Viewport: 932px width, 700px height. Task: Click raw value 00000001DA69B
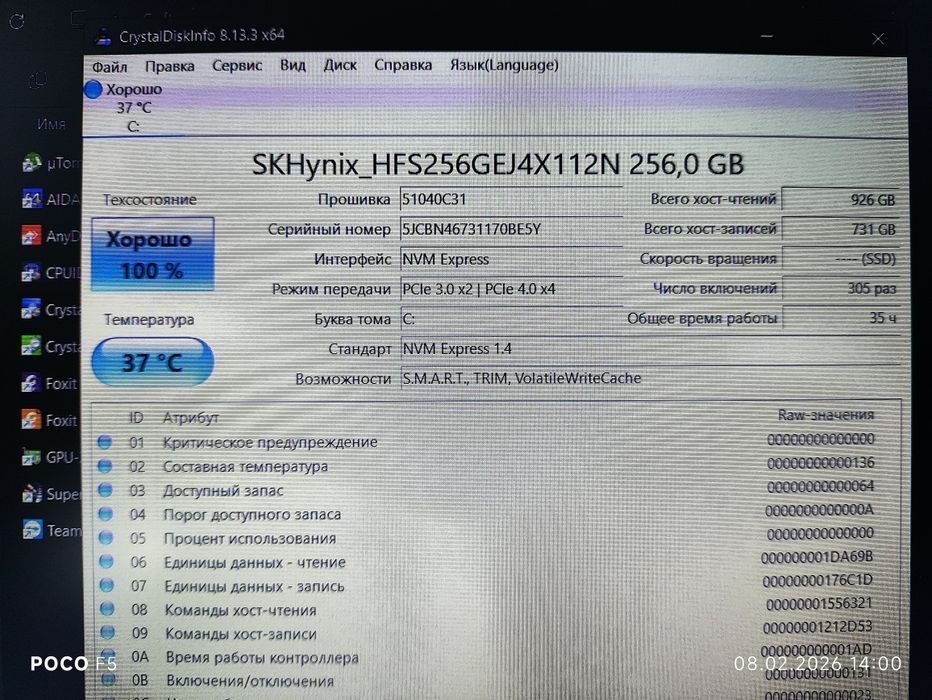(817, 557)
